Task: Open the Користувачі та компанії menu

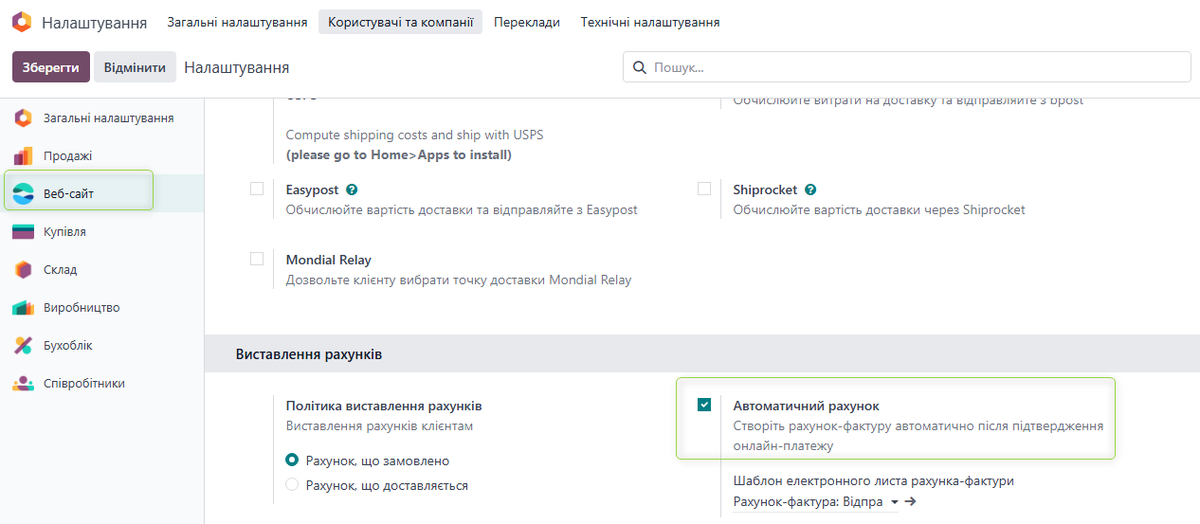Action: tap(400, 22)
